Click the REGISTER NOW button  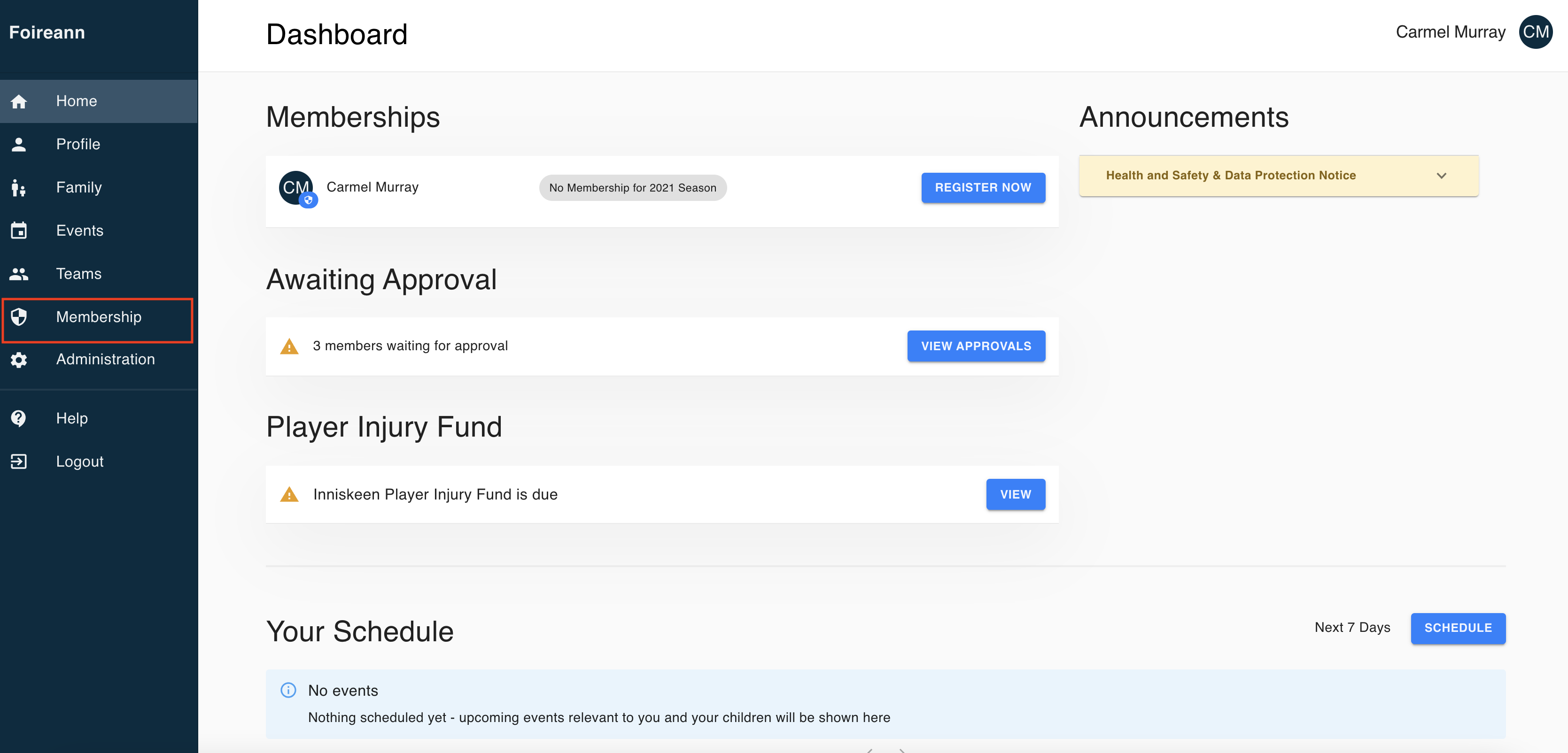click(983, 188)
